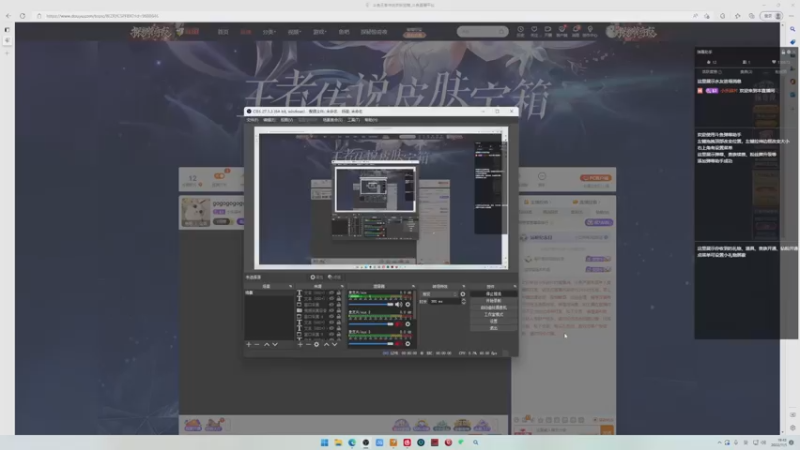Click 启动虚拟摄像机 virtual camera button
Viewport: 800px width, 450px height.
[x=493, y=308]
